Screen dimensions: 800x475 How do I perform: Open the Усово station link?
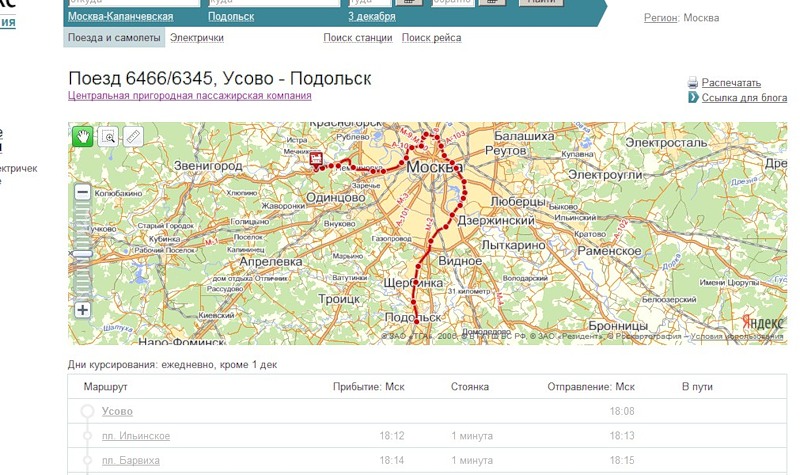click(x=117, y=411)
